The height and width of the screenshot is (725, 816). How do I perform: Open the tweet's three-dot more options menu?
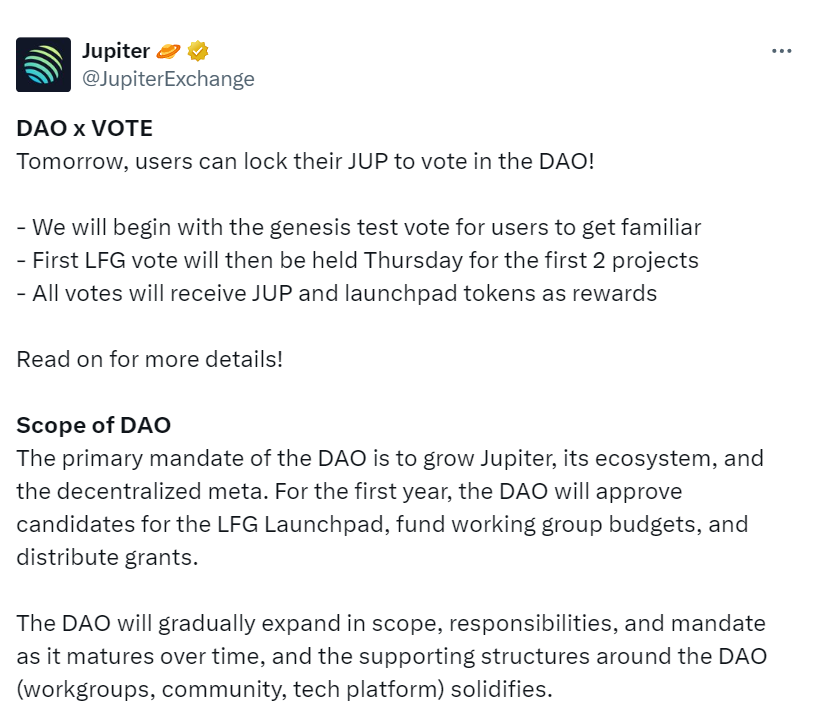click(781, 51)
